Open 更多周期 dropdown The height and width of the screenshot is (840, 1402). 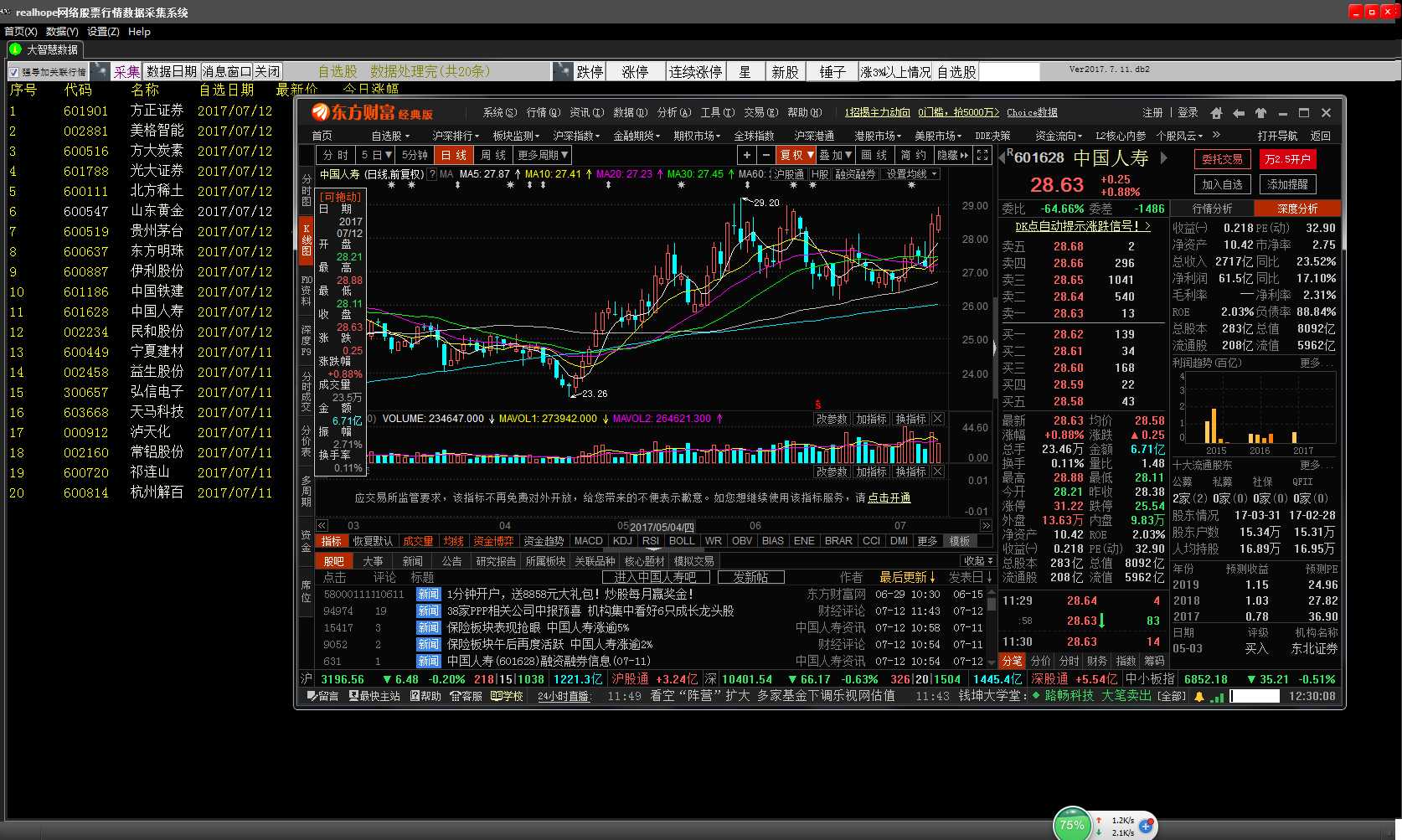pyautogui.click(x=543, y=155)
